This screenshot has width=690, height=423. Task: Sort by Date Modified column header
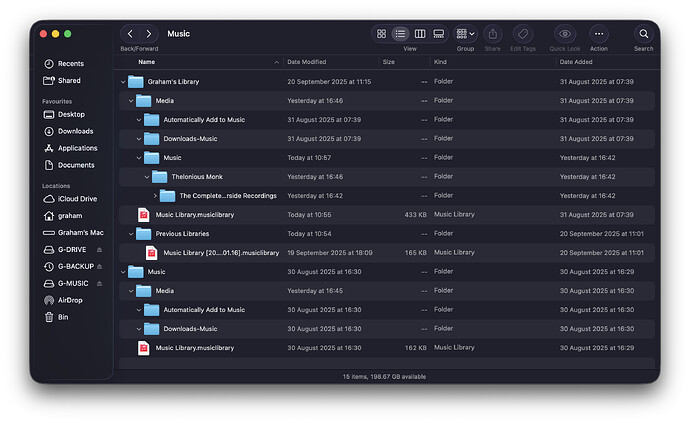307,62
